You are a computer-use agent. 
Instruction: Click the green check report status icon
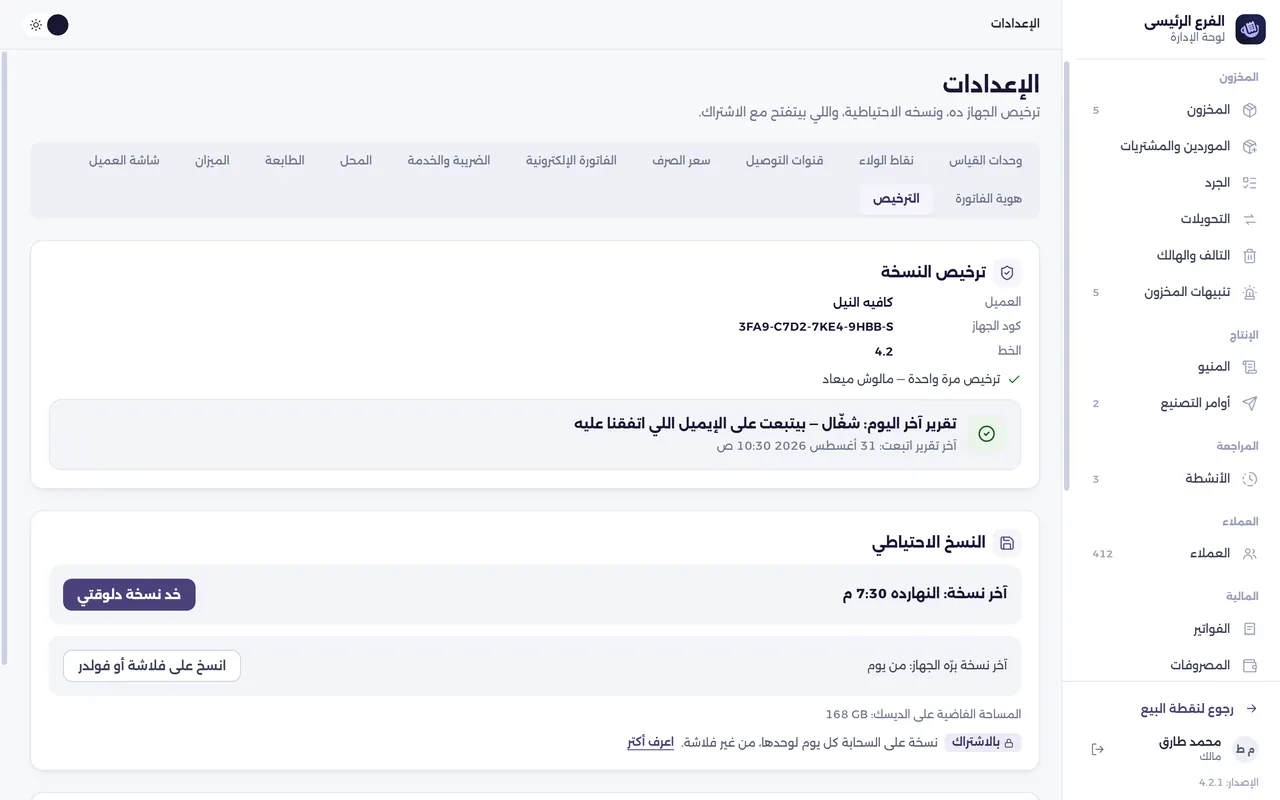pyautogui.click(x=987, y=434)
